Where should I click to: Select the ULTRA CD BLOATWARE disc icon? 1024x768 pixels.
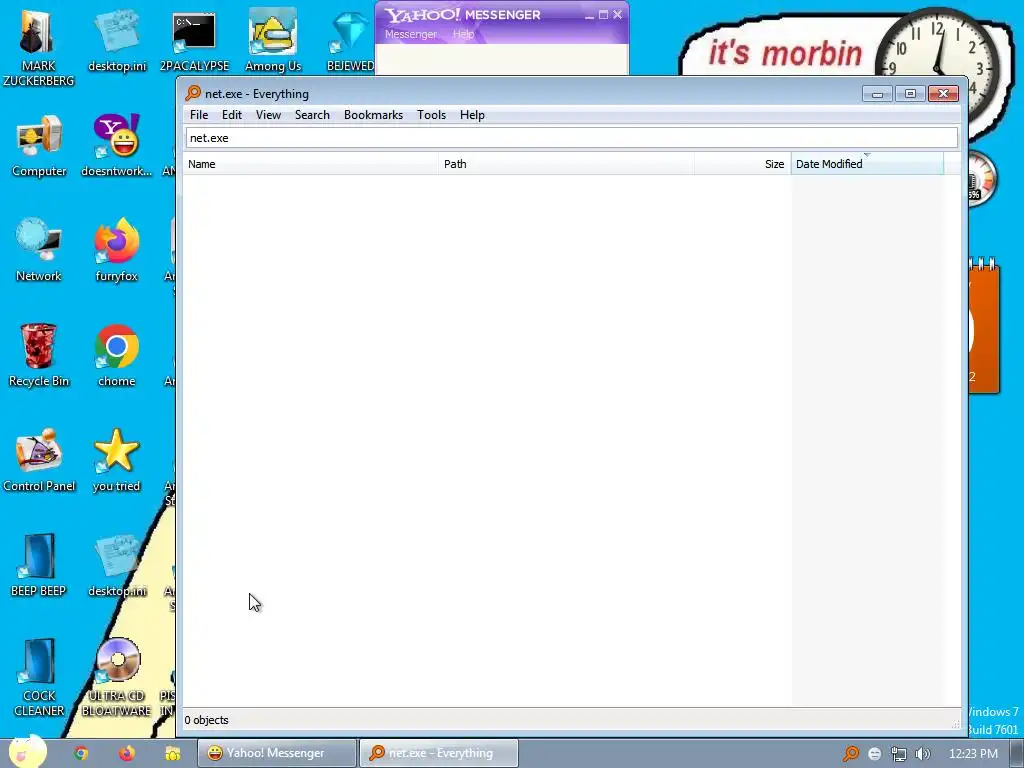click(x=116, y=677)
